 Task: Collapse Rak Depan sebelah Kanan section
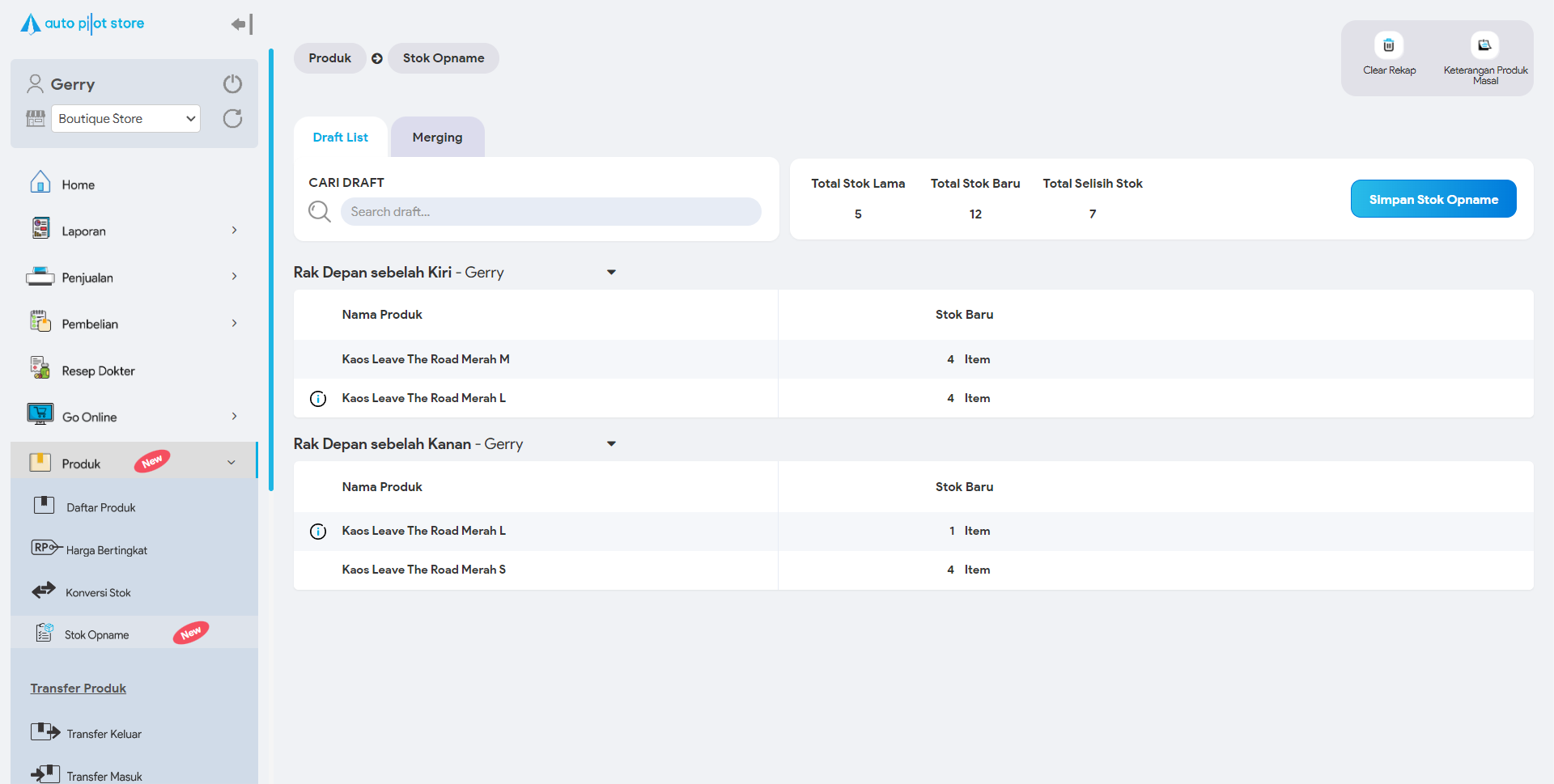[611, 444]
